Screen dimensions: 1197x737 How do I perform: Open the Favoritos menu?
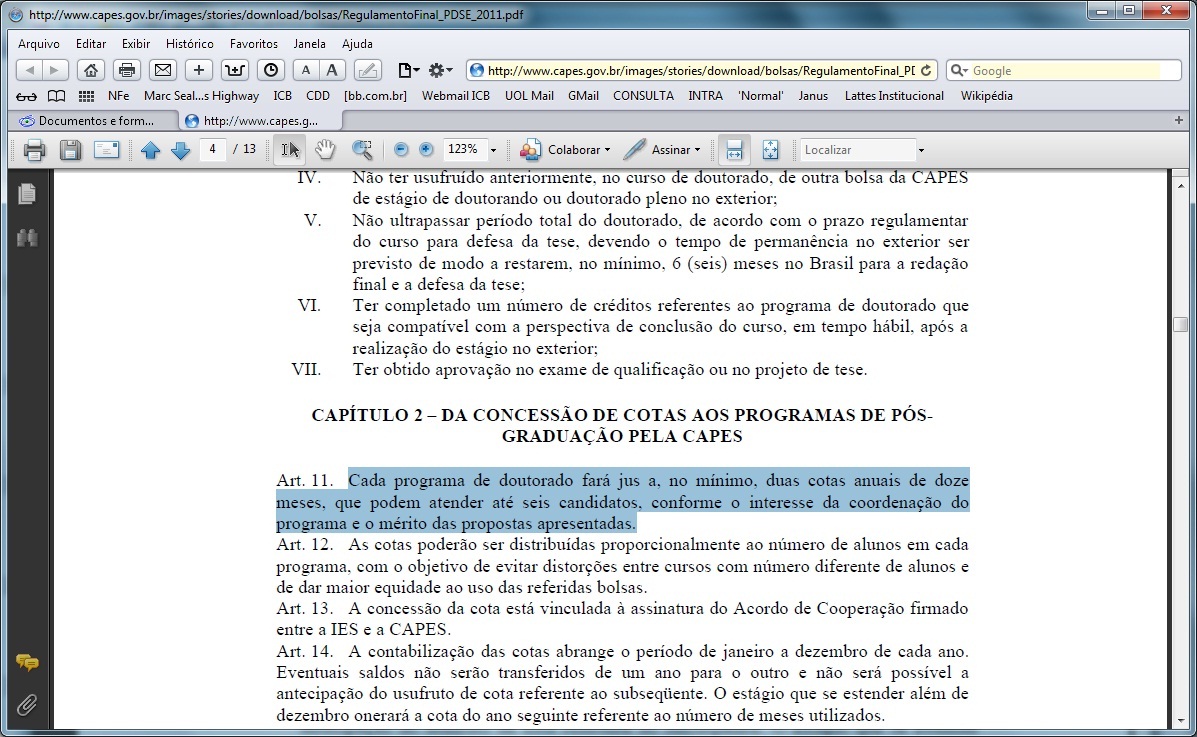click(254, 44)
